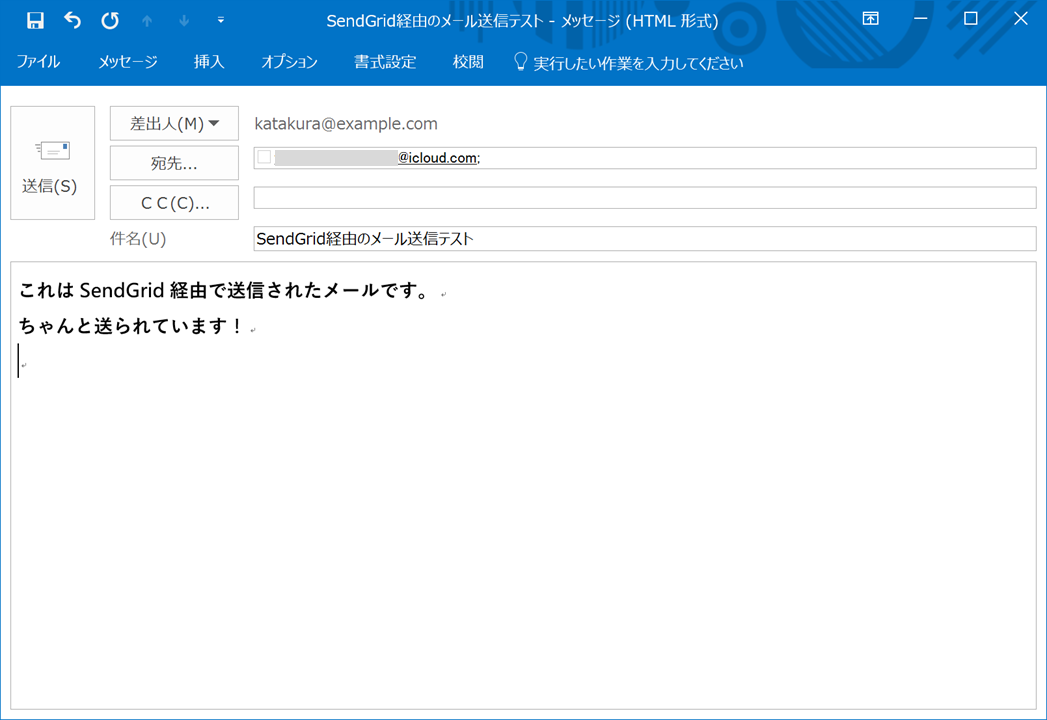Click the subject field SendGrid経由のメール送信テスト
The image size is (1047, 720).
click(645, 238)
